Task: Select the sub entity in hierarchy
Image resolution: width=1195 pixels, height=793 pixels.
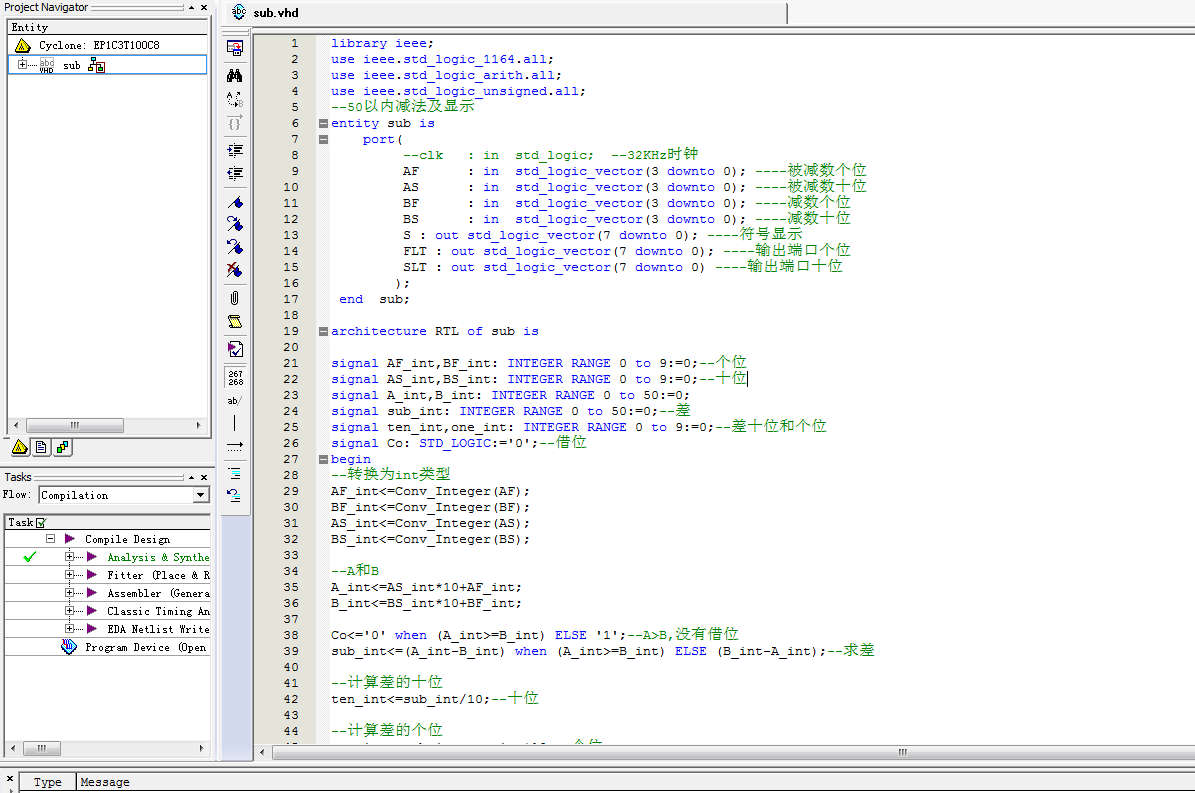Action: (x=72, y=66)
